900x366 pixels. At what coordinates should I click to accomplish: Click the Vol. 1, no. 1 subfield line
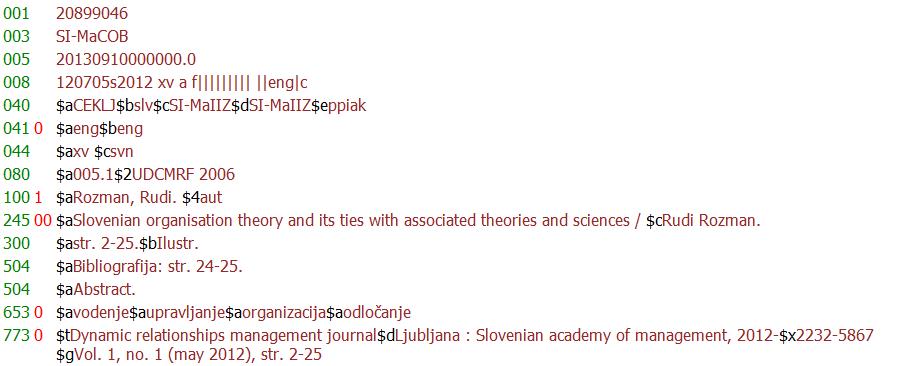pos(189,355)
